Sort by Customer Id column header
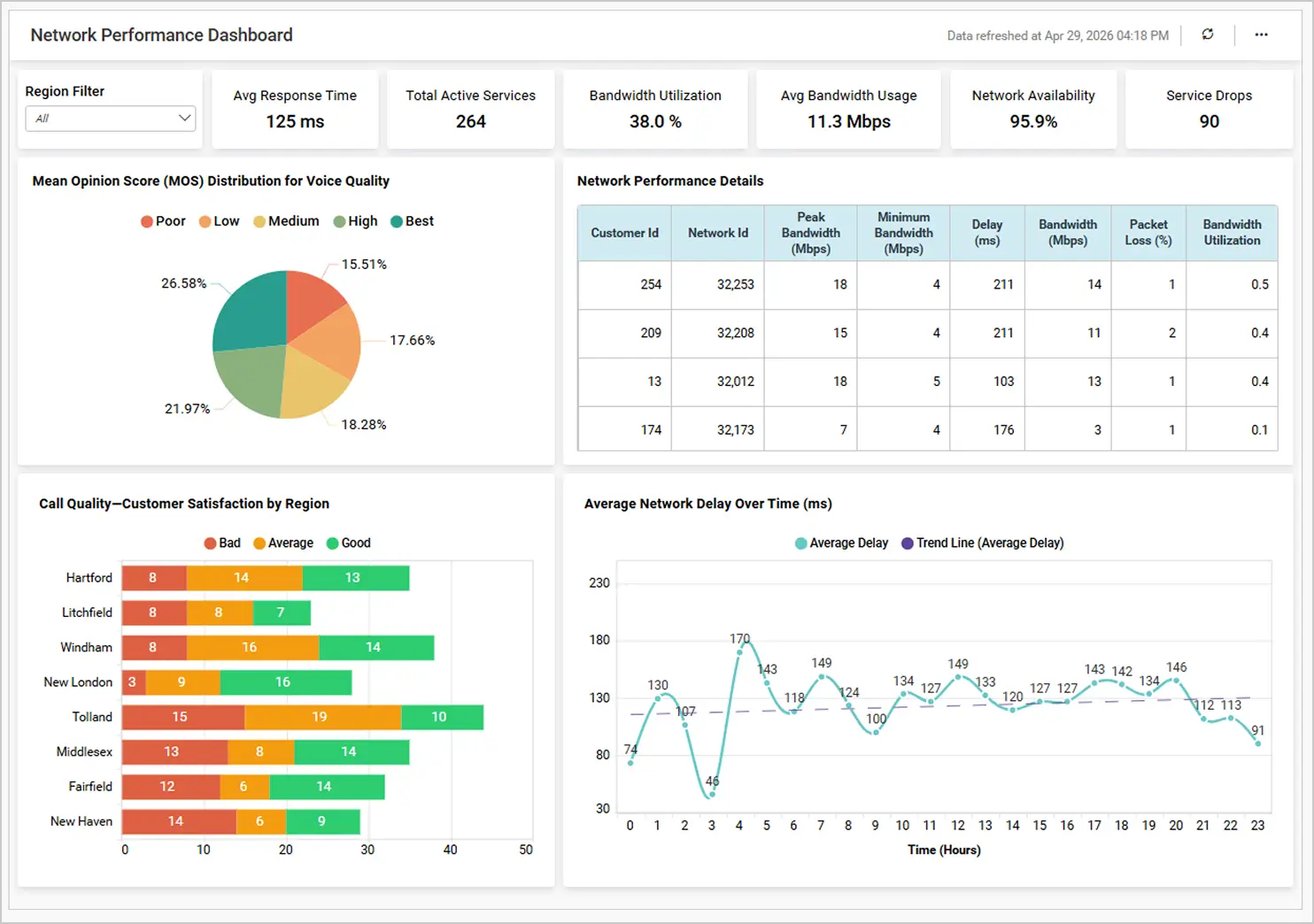This screenshot has height=924, width=1314. pos(624,233)
